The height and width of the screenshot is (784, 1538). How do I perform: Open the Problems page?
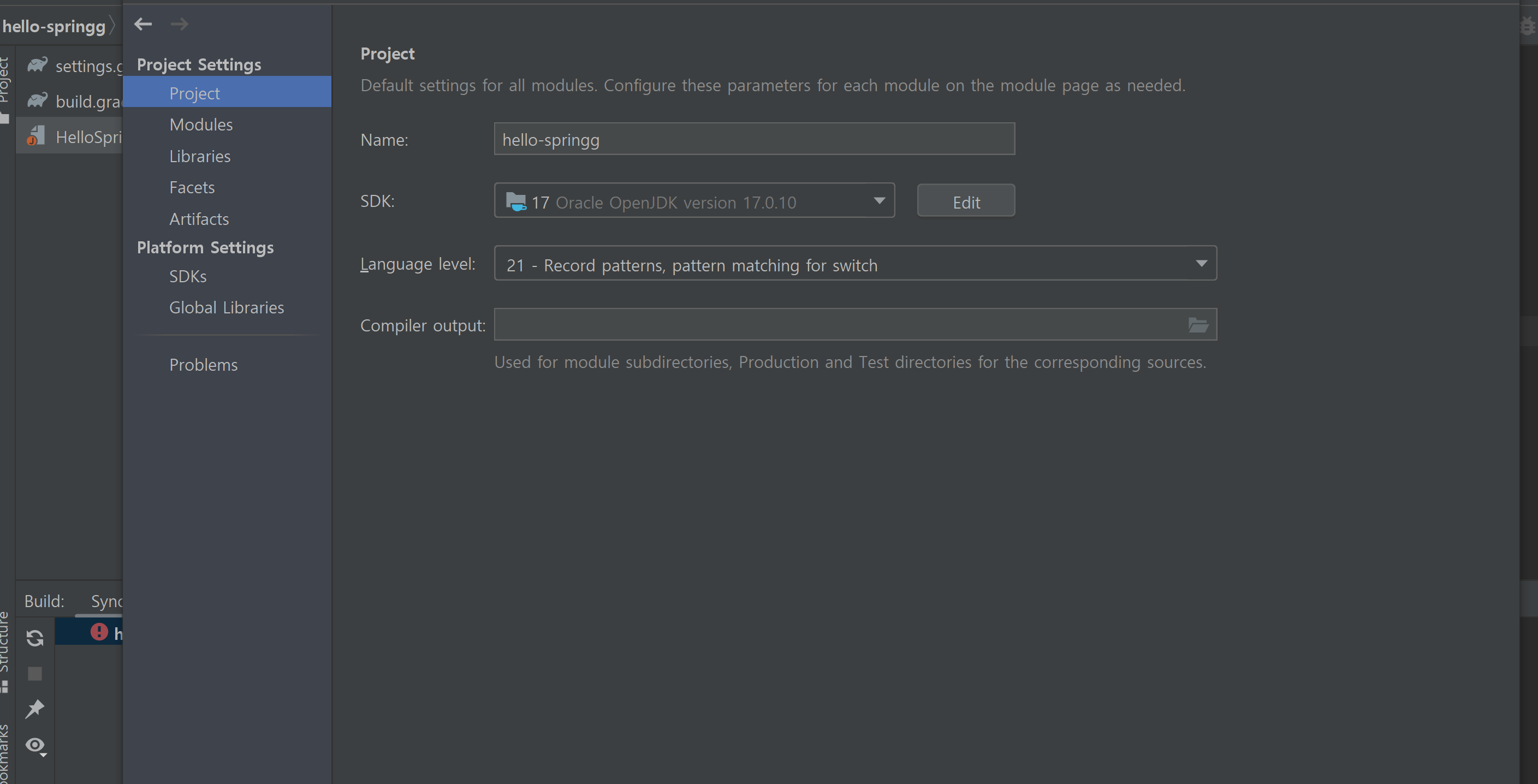(x=204, y=365)
